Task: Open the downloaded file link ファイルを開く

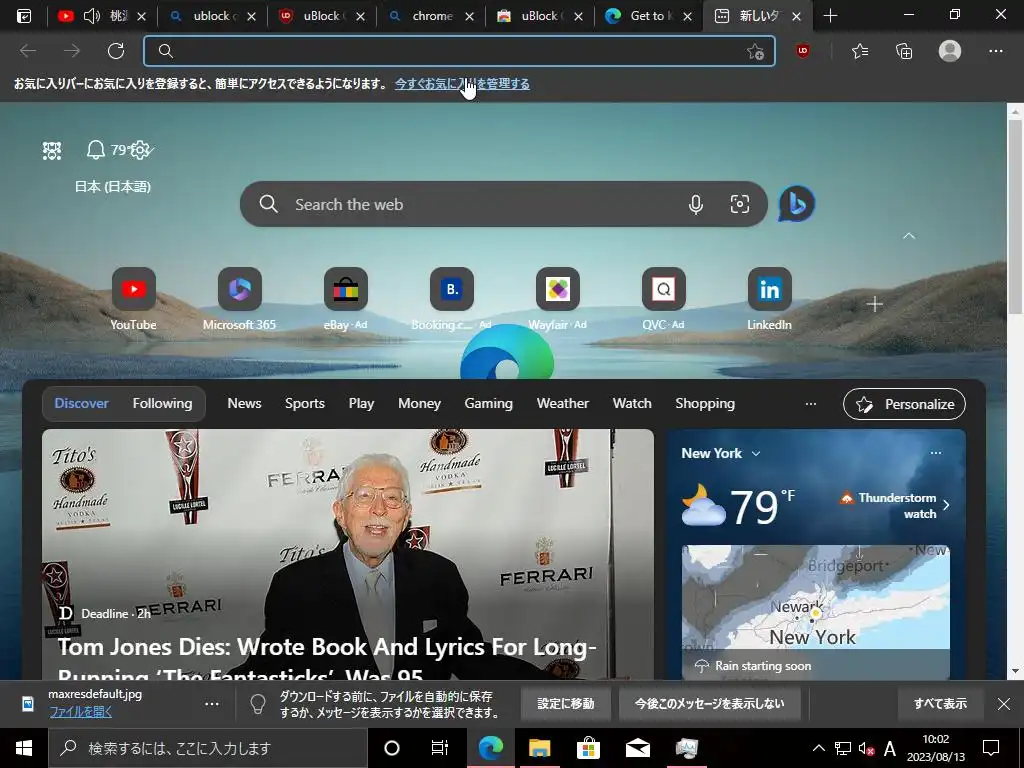Action: (80, 712)
